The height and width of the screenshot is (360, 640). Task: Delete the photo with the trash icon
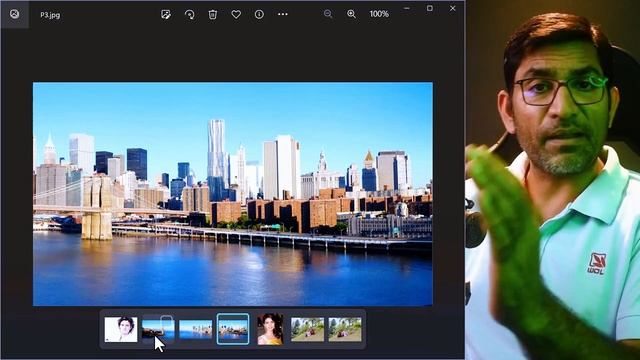point(213,14)
